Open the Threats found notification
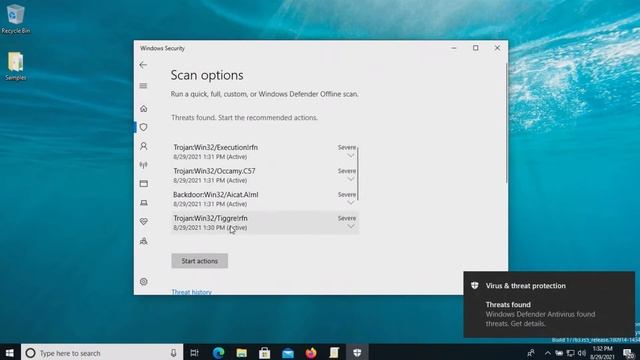This screenshot has width=640, height=360. (549, 304)
